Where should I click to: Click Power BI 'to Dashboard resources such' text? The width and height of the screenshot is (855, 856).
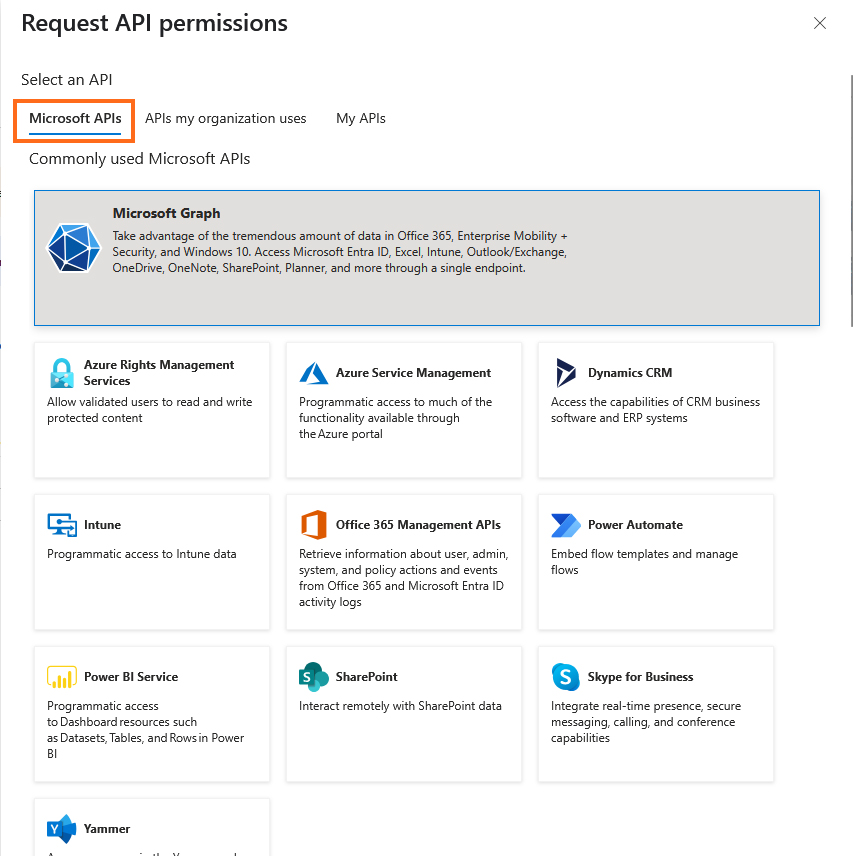coord(122,722)
